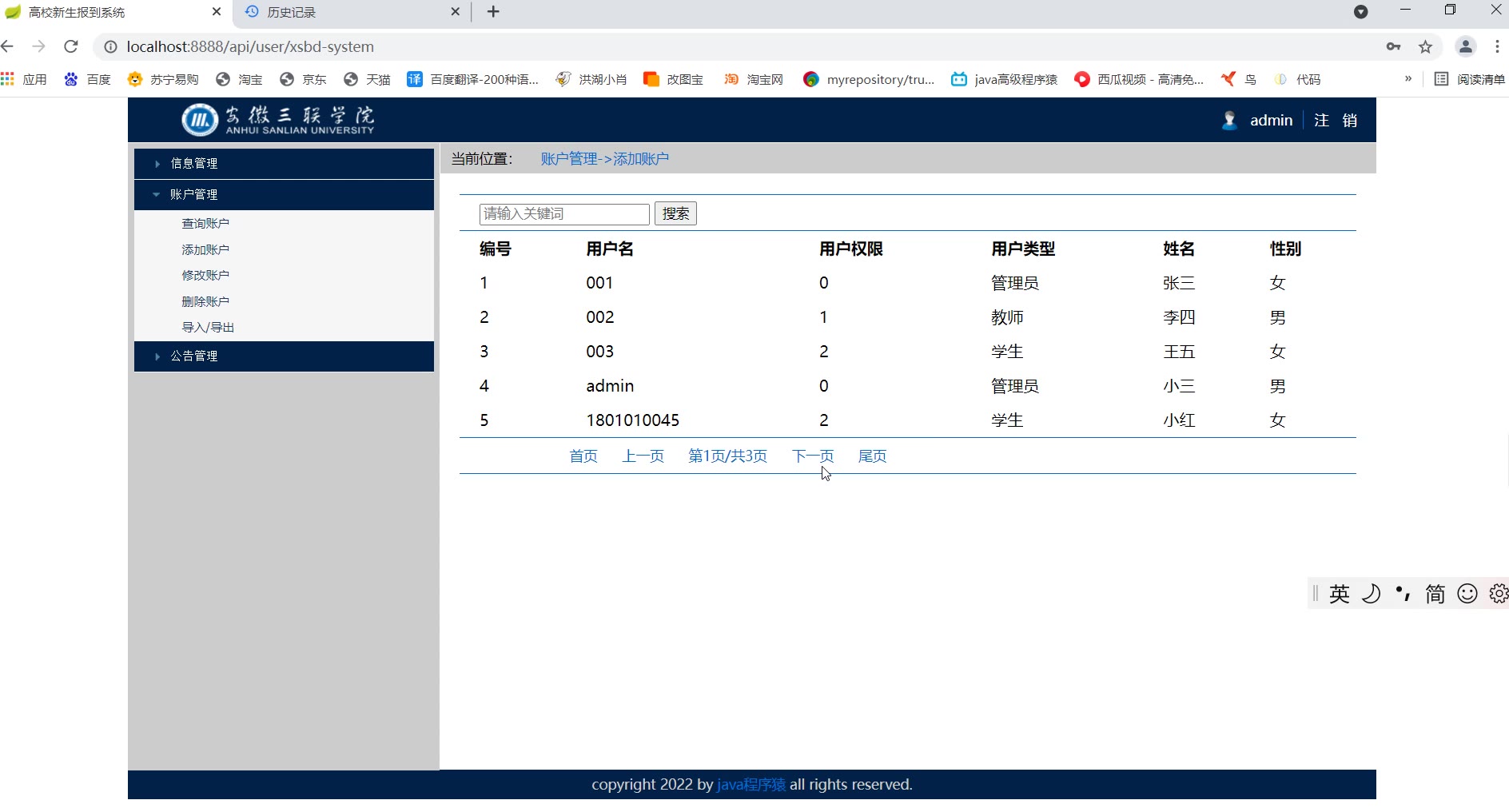
Task: Collapse the 账户管理 sidebar section
Action: coord(193,194)
